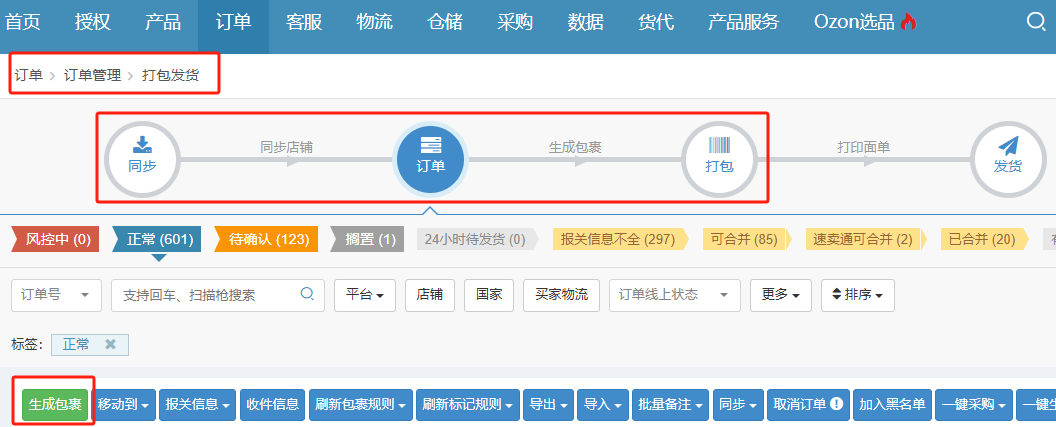Expand the 平台 filter dropdown
Viewport: 1056px width, 427px height.
click(x=365, y=295)
